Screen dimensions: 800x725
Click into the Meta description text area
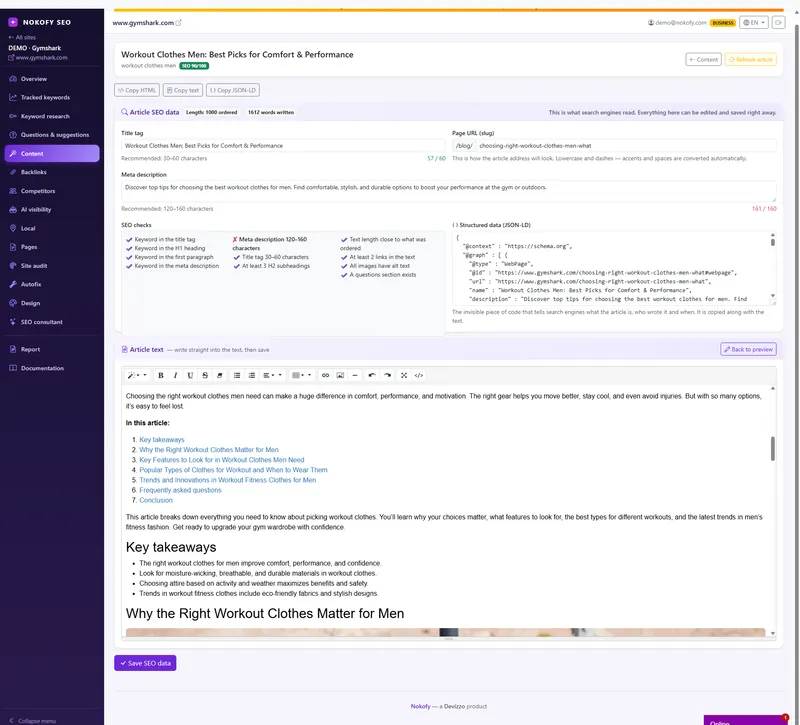[x=449, y=191]
